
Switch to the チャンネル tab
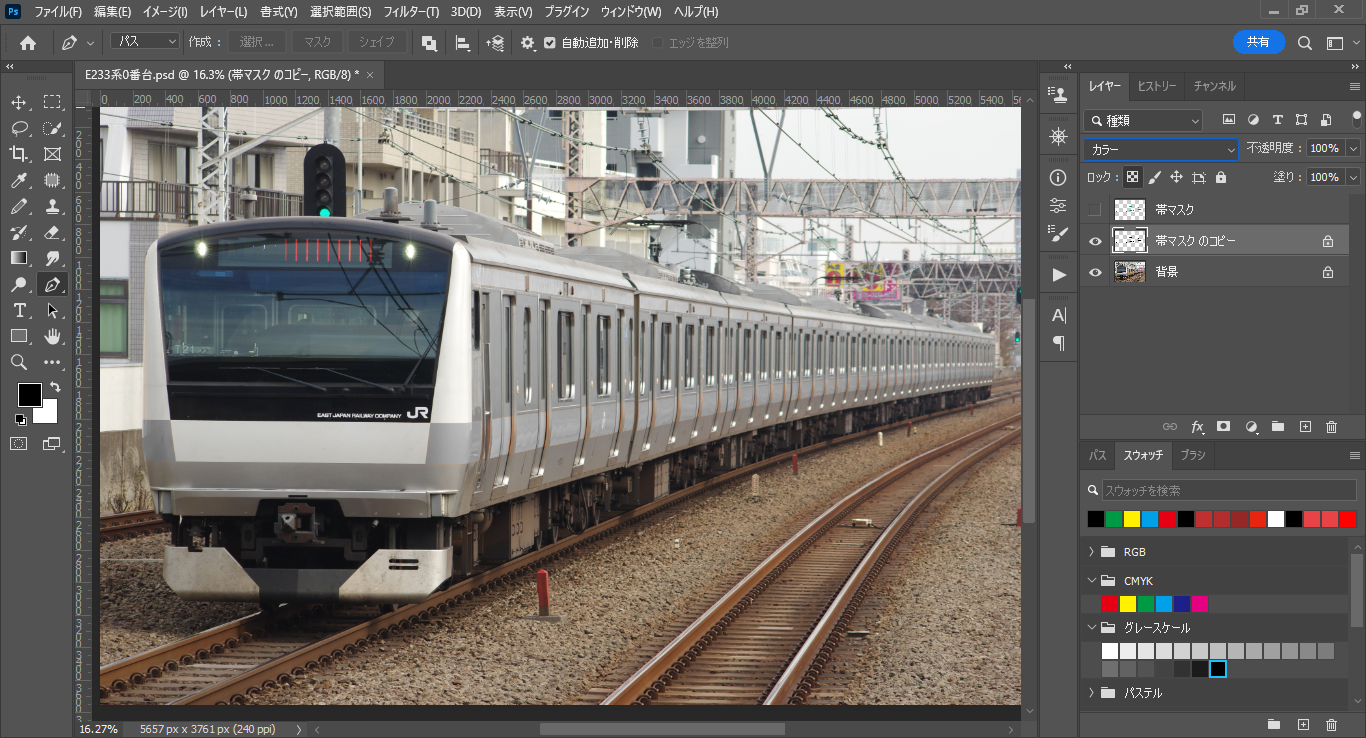click(x=1214, y=86)
